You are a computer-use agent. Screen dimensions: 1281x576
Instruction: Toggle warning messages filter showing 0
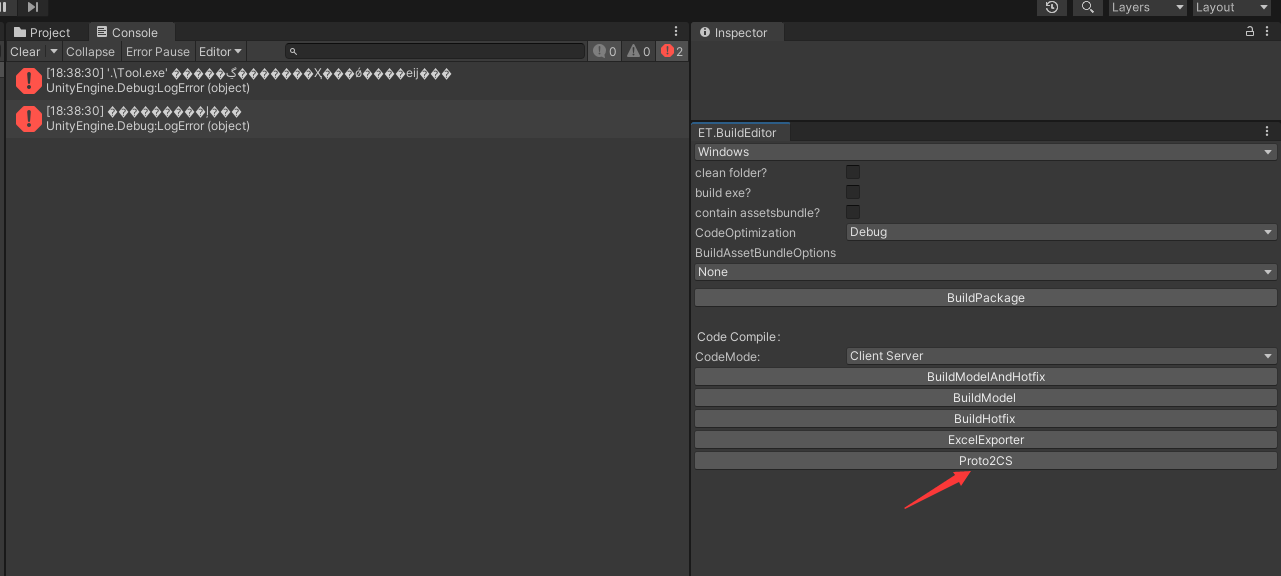tap(638, 51)
